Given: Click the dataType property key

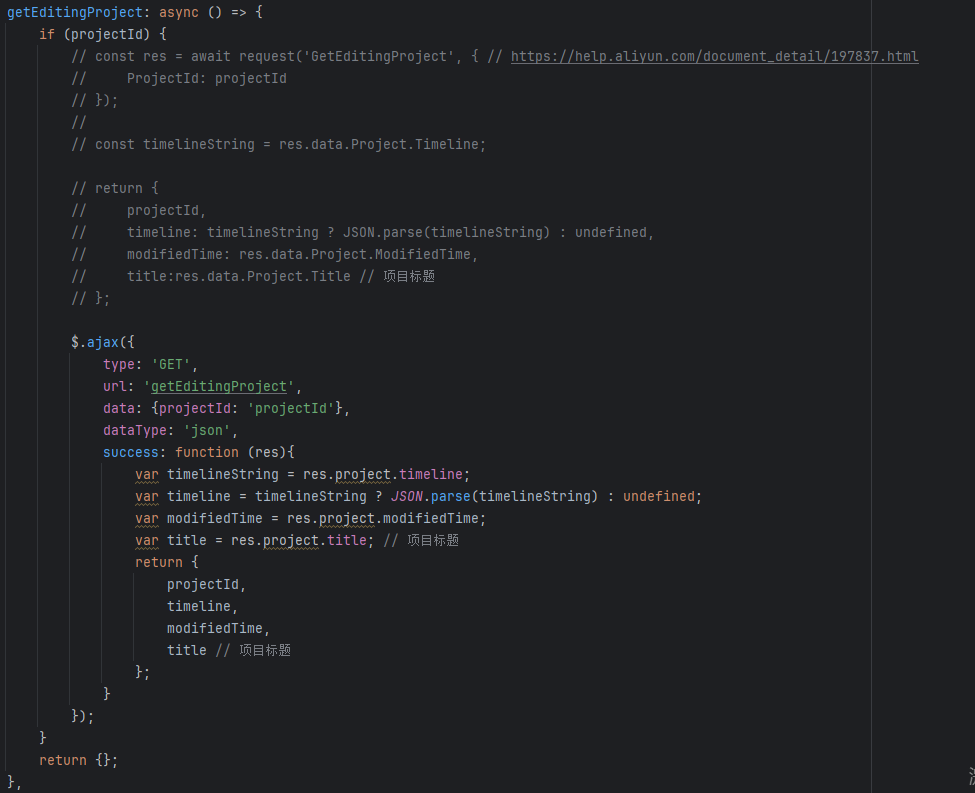Looking at the screenshot, I should pos(135,430).
